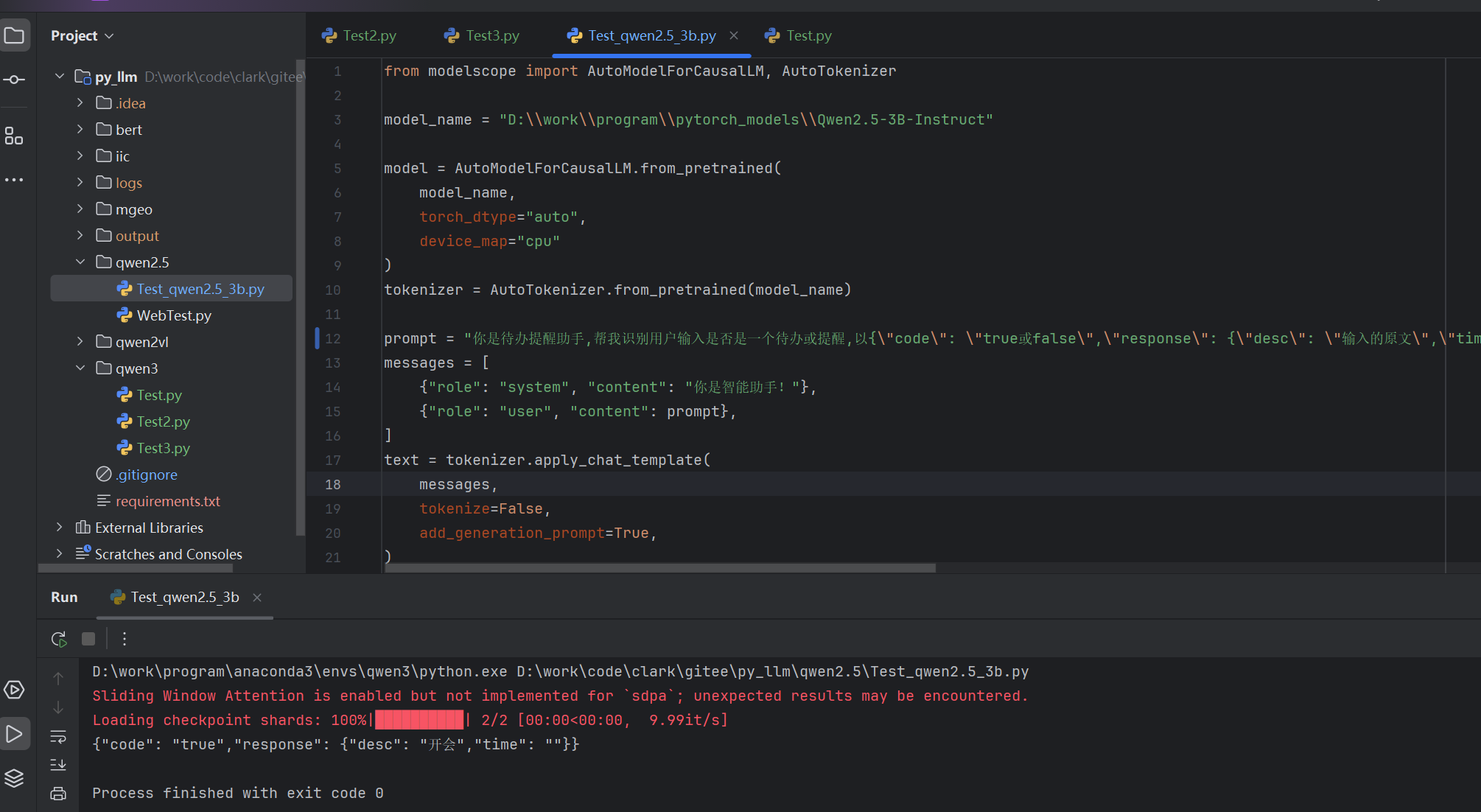Open the Python Packages layers icon

coord(15,778)
